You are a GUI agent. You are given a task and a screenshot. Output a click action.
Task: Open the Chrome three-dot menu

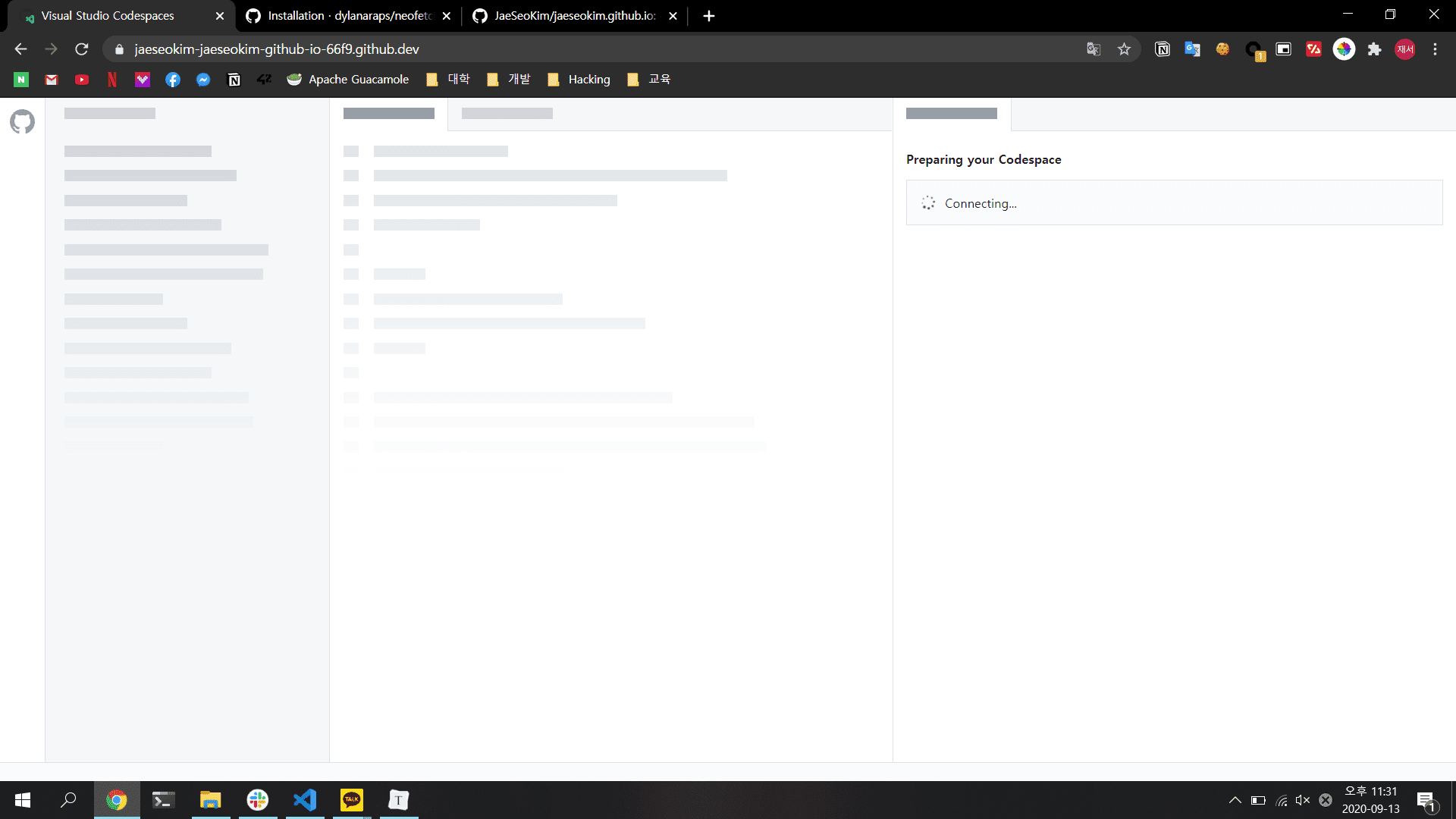click(1435, 49)
